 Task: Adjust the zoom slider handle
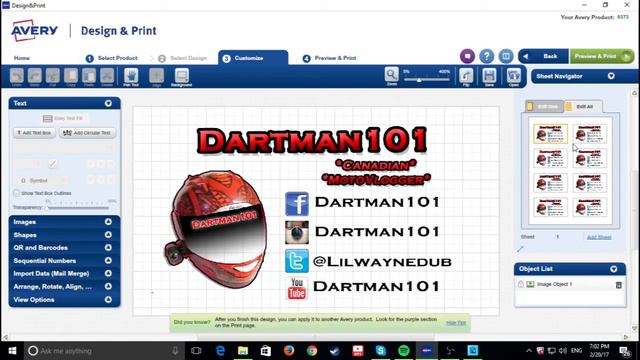click(419, 80)
